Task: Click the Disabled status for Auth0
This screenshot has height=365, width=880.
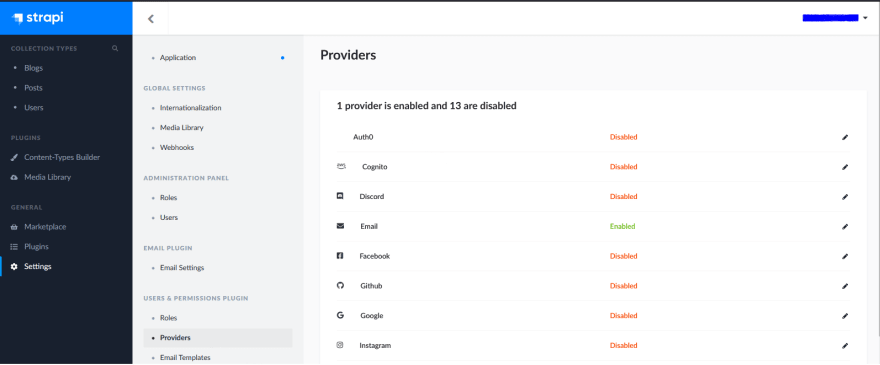Action: 624,137
